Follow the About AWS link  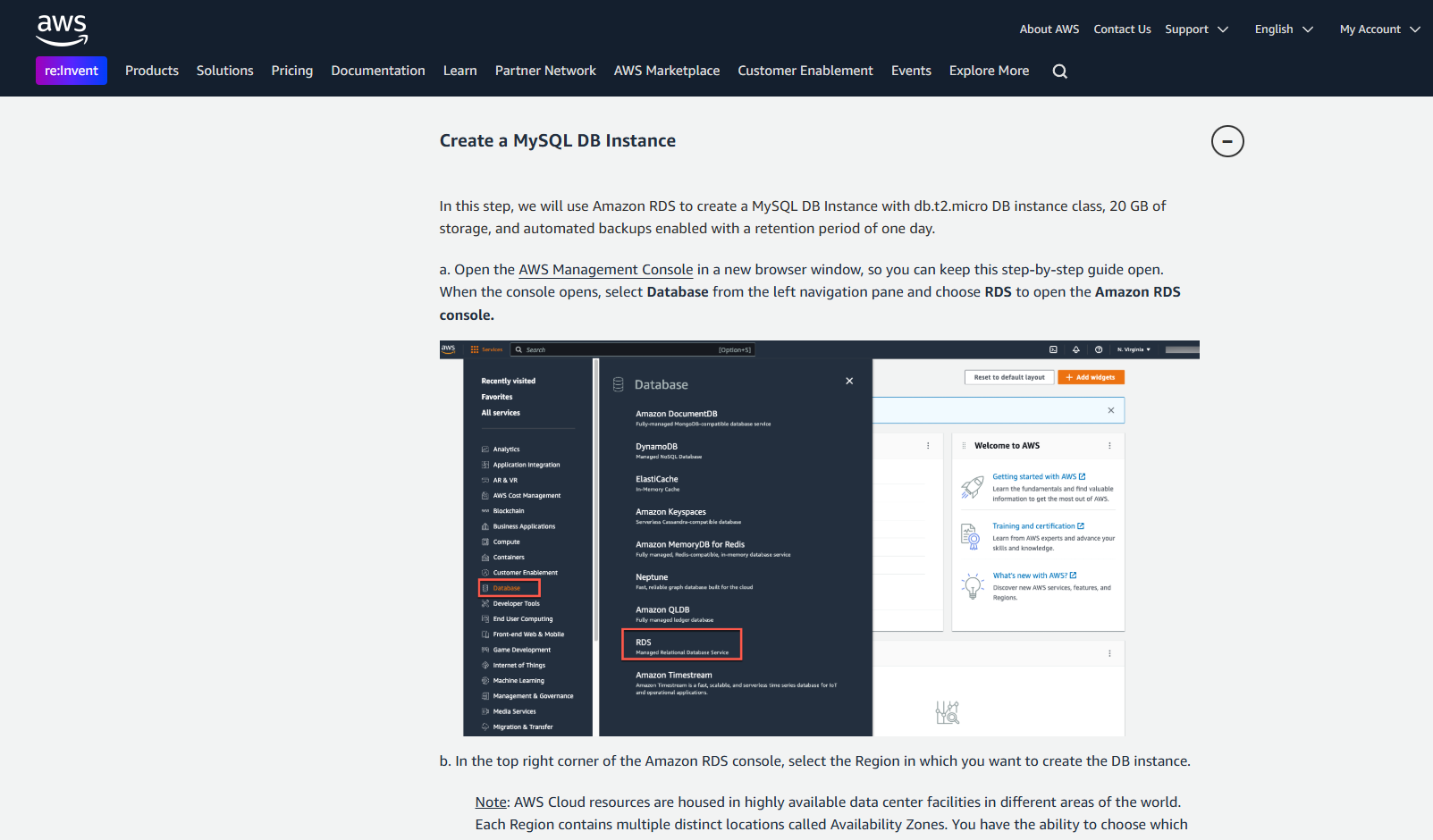click(x=1049, y=29)
